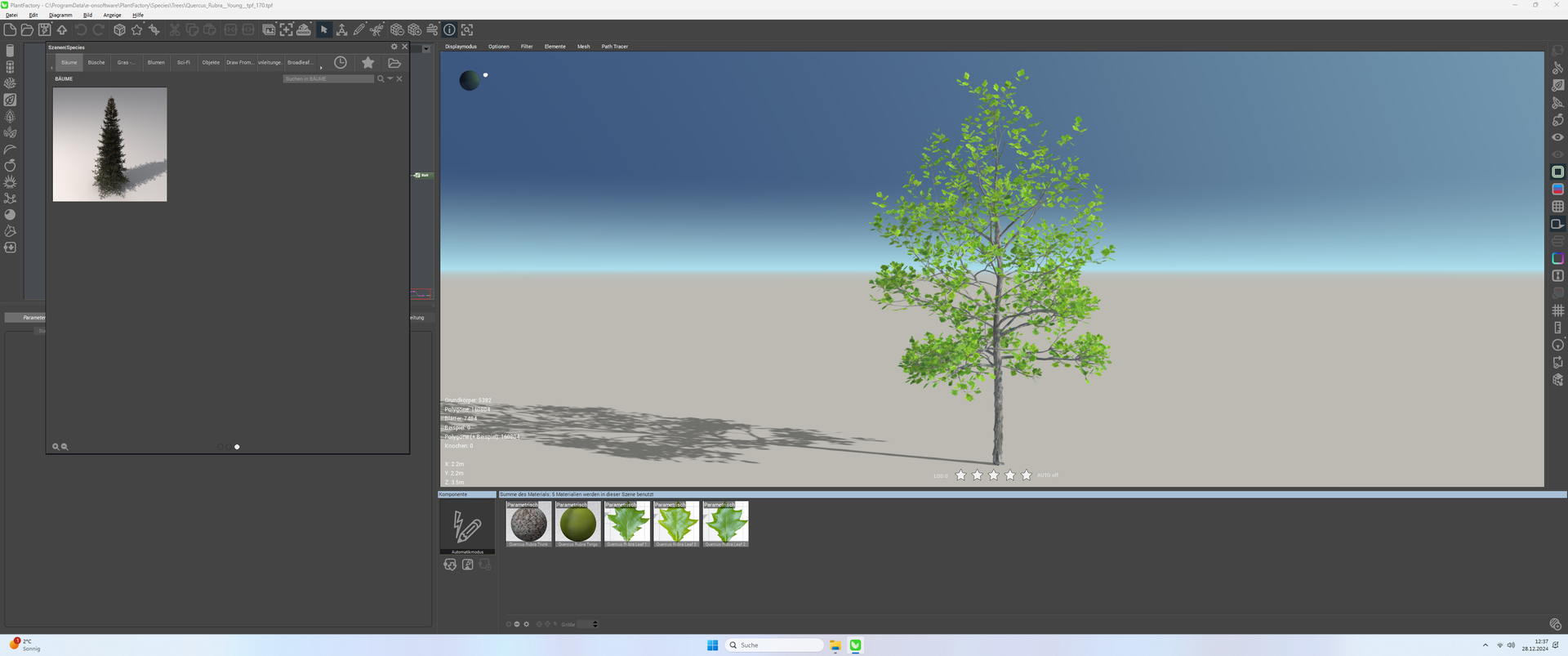This screenshot has width=1568, height=656.
Task: Open the Windows Start menu
Action: tap(712, 645)
